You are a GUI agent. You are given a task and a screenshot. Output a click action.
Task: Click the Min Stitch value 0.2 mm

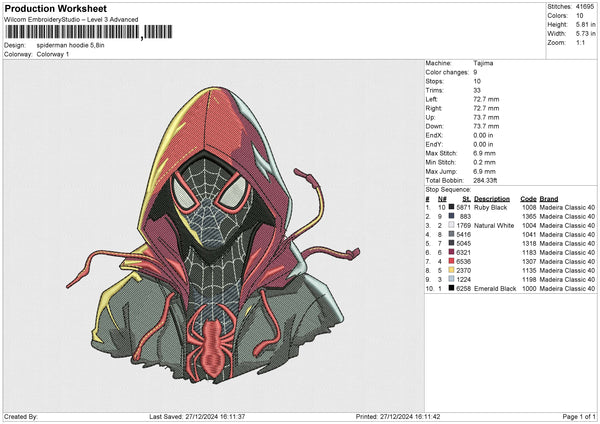pos(484,162)
